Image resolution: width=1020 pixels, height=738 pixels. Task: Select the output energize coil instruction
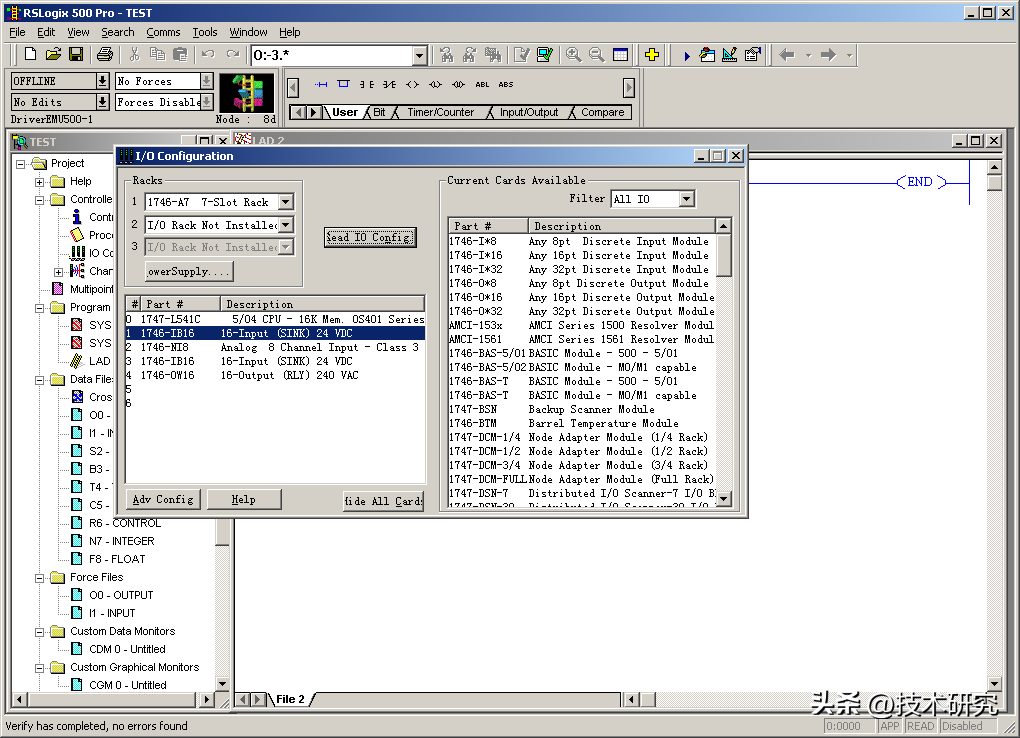412,85
